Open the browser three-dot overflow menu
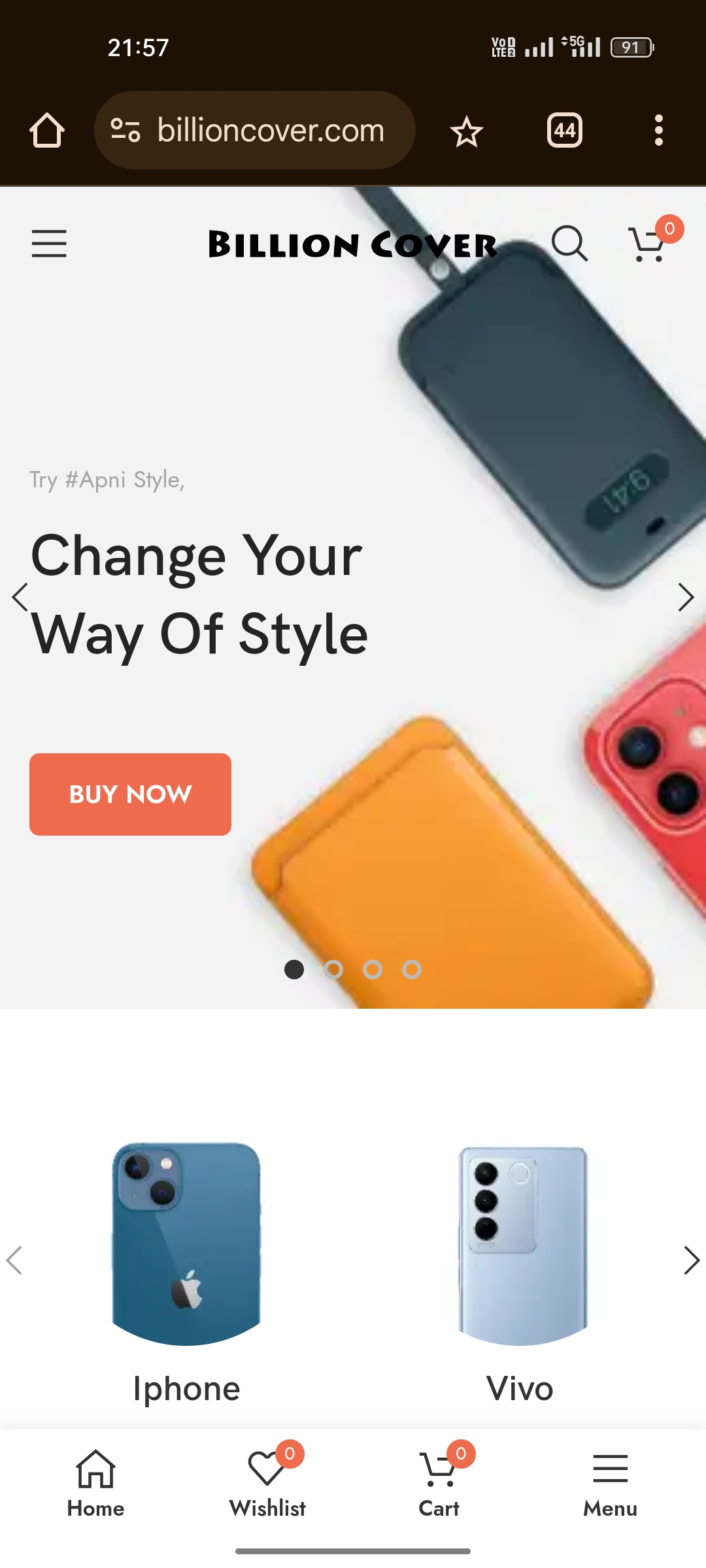The height and width of the screenshot is (1568, 706). (x=659, y=130)
